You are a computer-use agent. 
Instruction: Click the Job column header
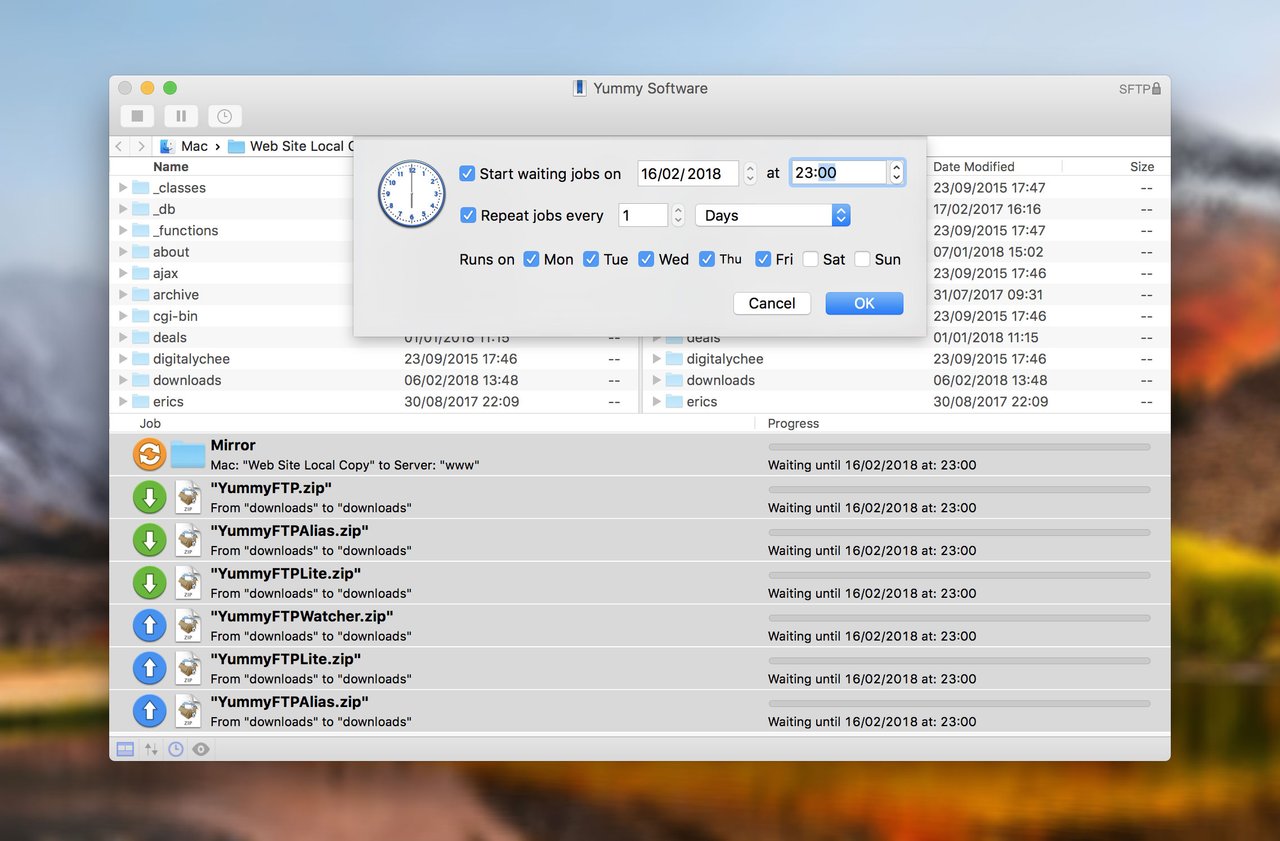pos(150,424)
